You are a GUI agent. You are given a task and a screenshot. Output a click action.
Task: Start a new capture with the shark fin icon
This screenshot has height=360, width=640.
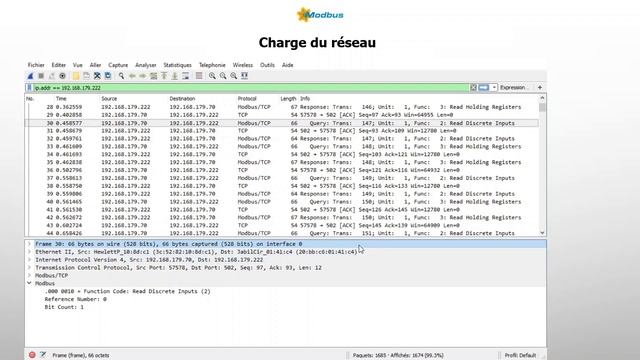pyautogui.click(x=30, y=76)
